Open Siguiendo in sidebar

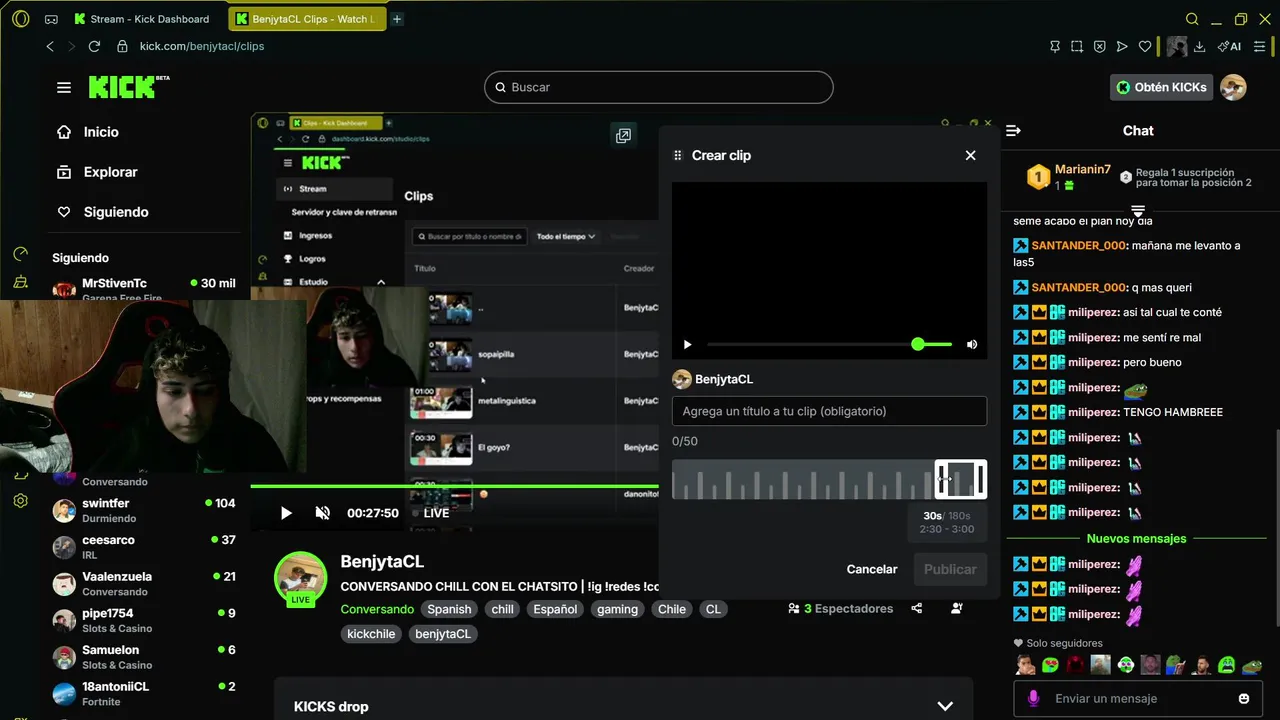(x=102, y=212)
